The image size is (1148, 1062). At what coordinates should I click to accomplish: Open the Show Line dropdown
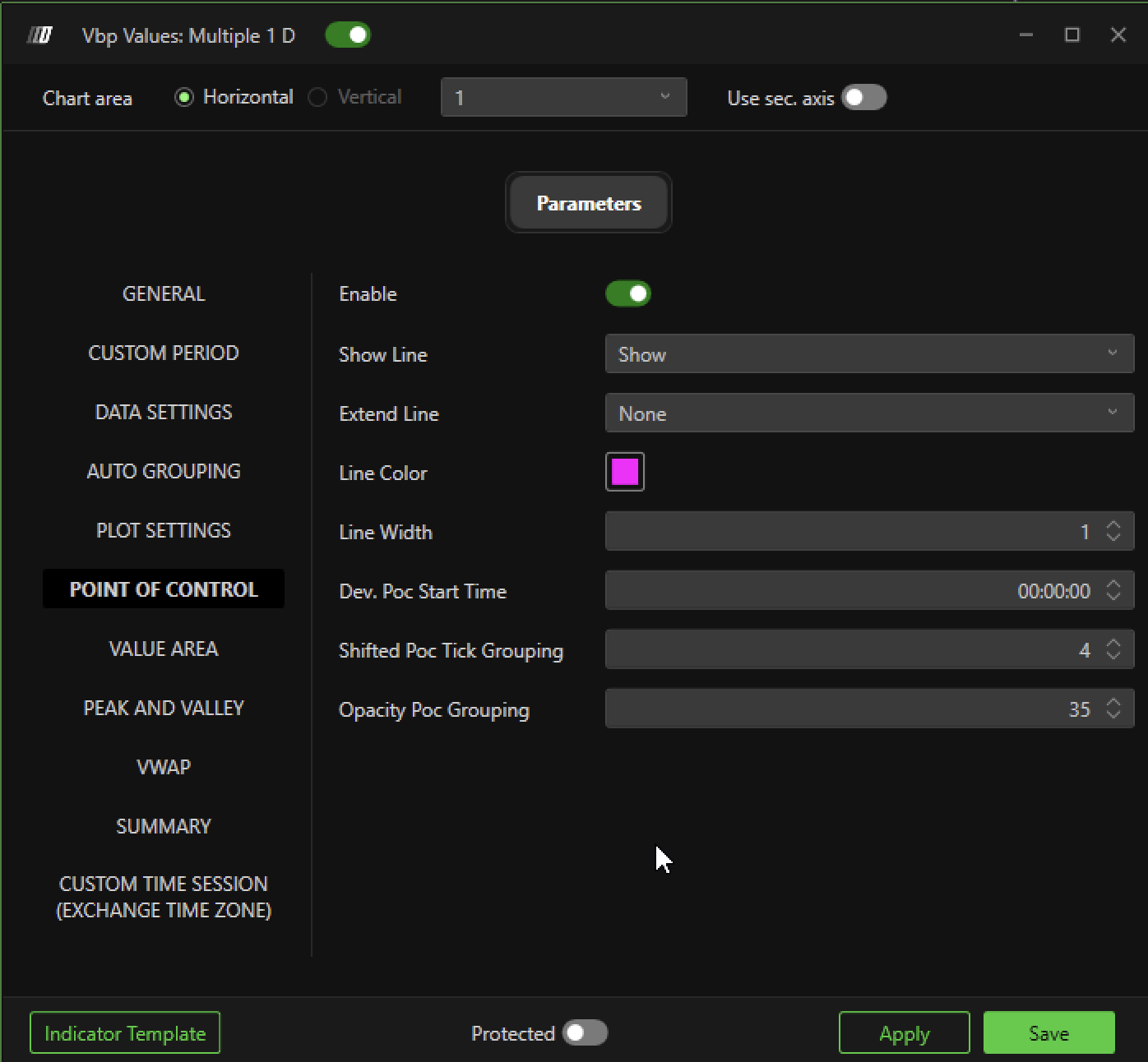868,354
